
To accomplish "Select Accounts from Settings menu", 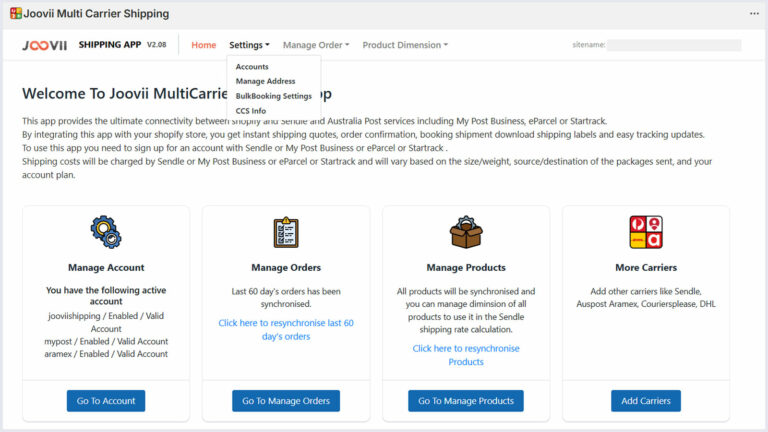I will pyautogui.click(x=252, y=67).
